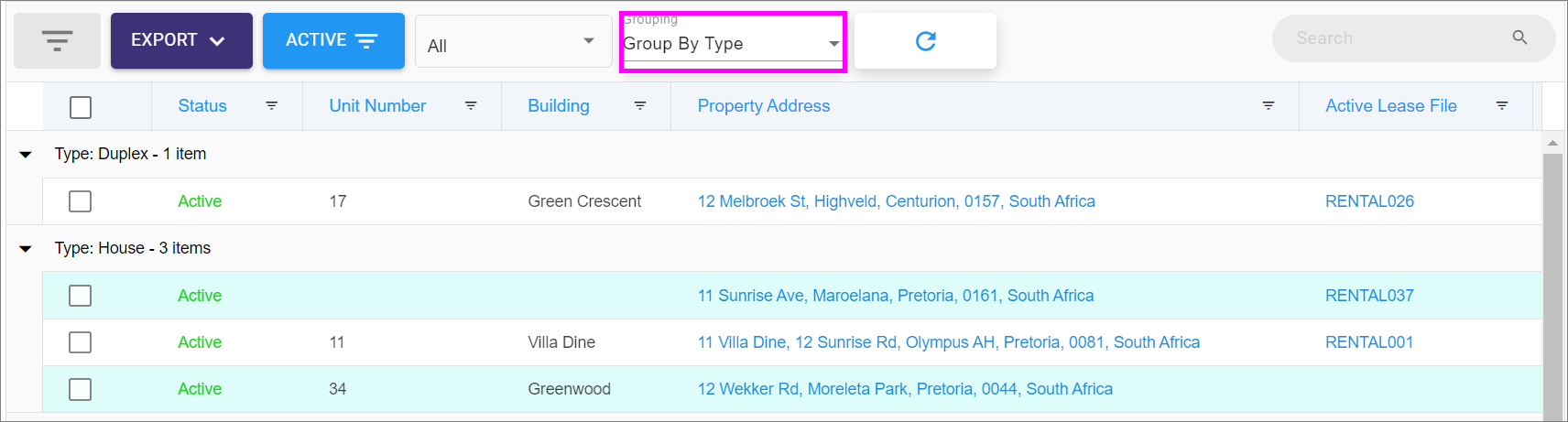The height and width of the screenshot is (422, 1568).
Task: Click the refresh icon button
Action: click(x=925, y=40)
